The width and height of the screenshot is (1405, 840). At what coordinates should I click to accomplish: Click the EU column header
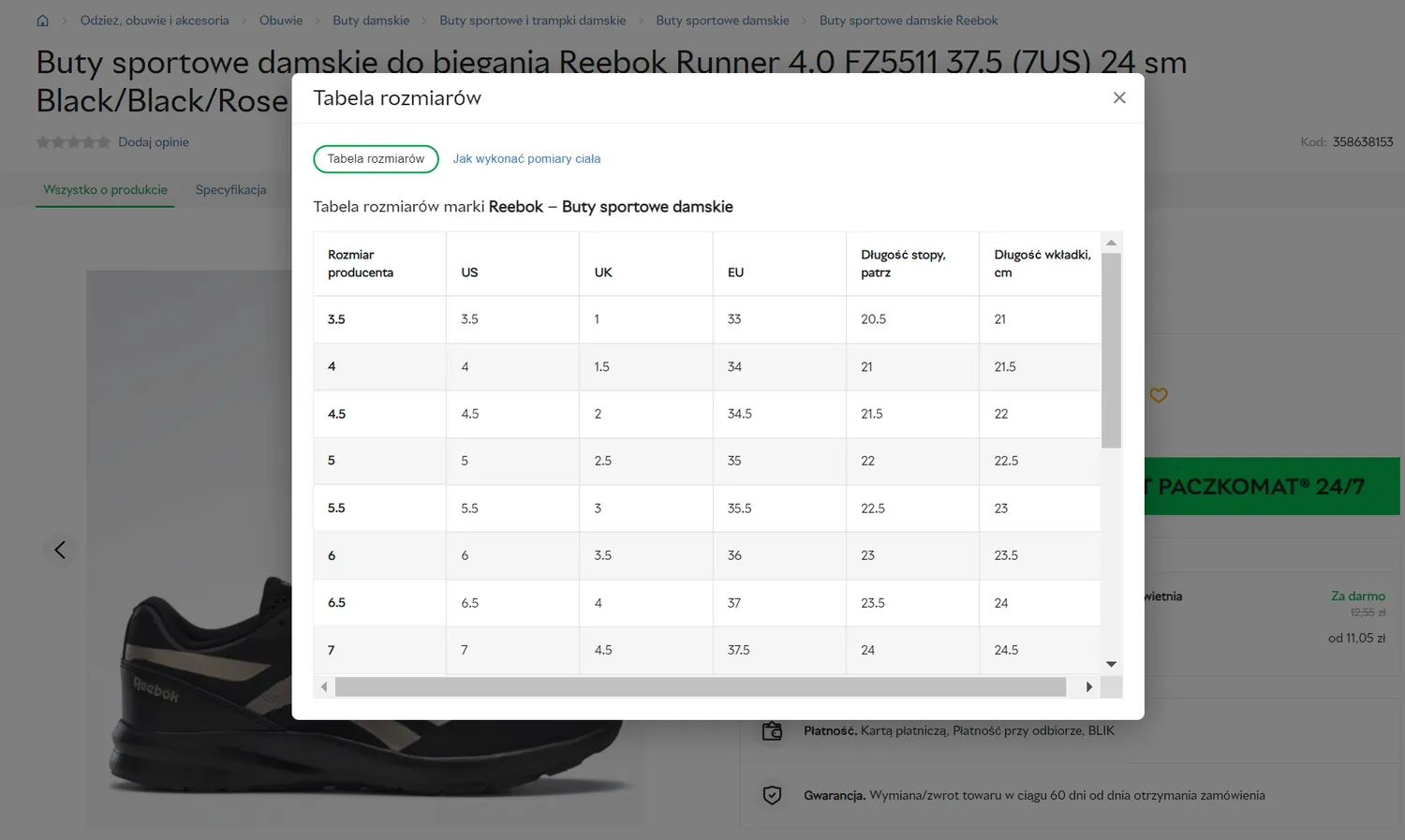point(779,264)
